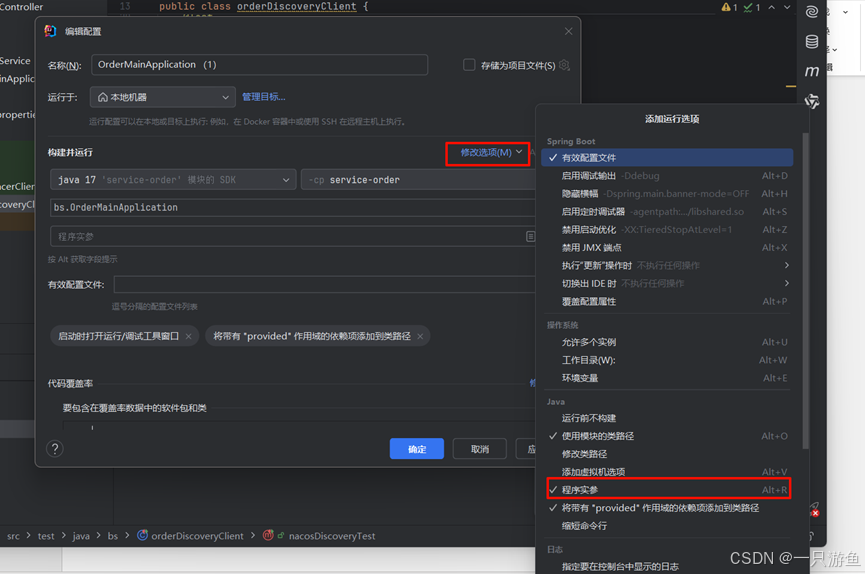Screen dimensions: 865x574
Task: Click src in the breadcrumb bar
Action: [x=13, y=535]
